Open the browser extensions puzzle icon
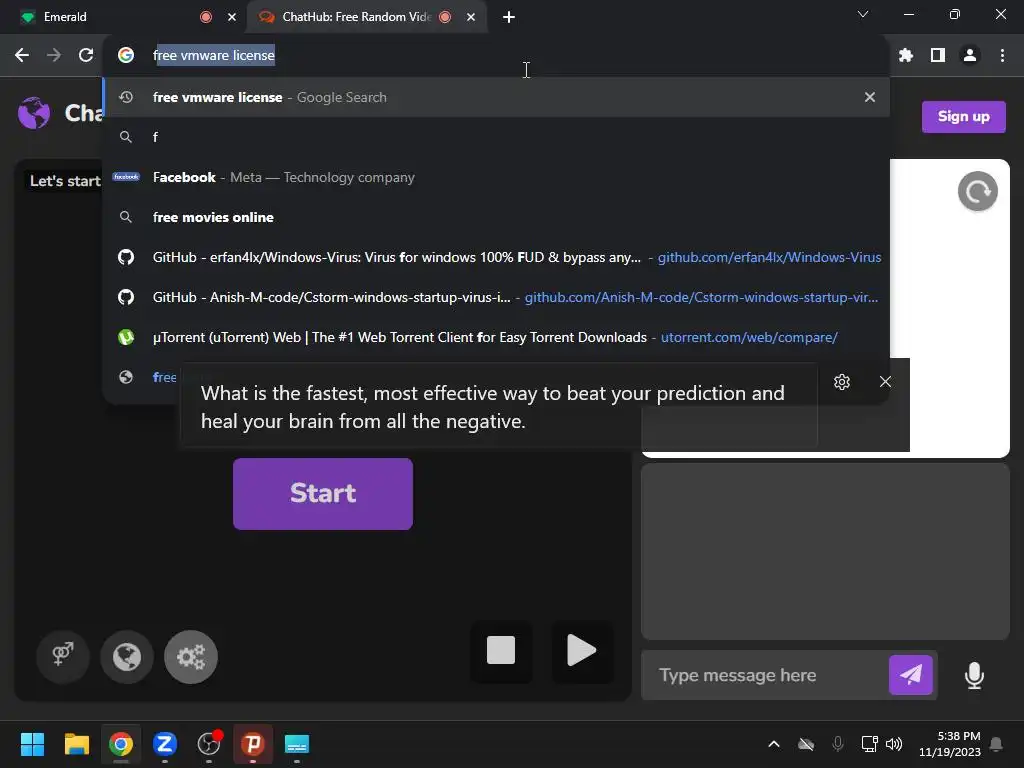 [x=906, y=56]
